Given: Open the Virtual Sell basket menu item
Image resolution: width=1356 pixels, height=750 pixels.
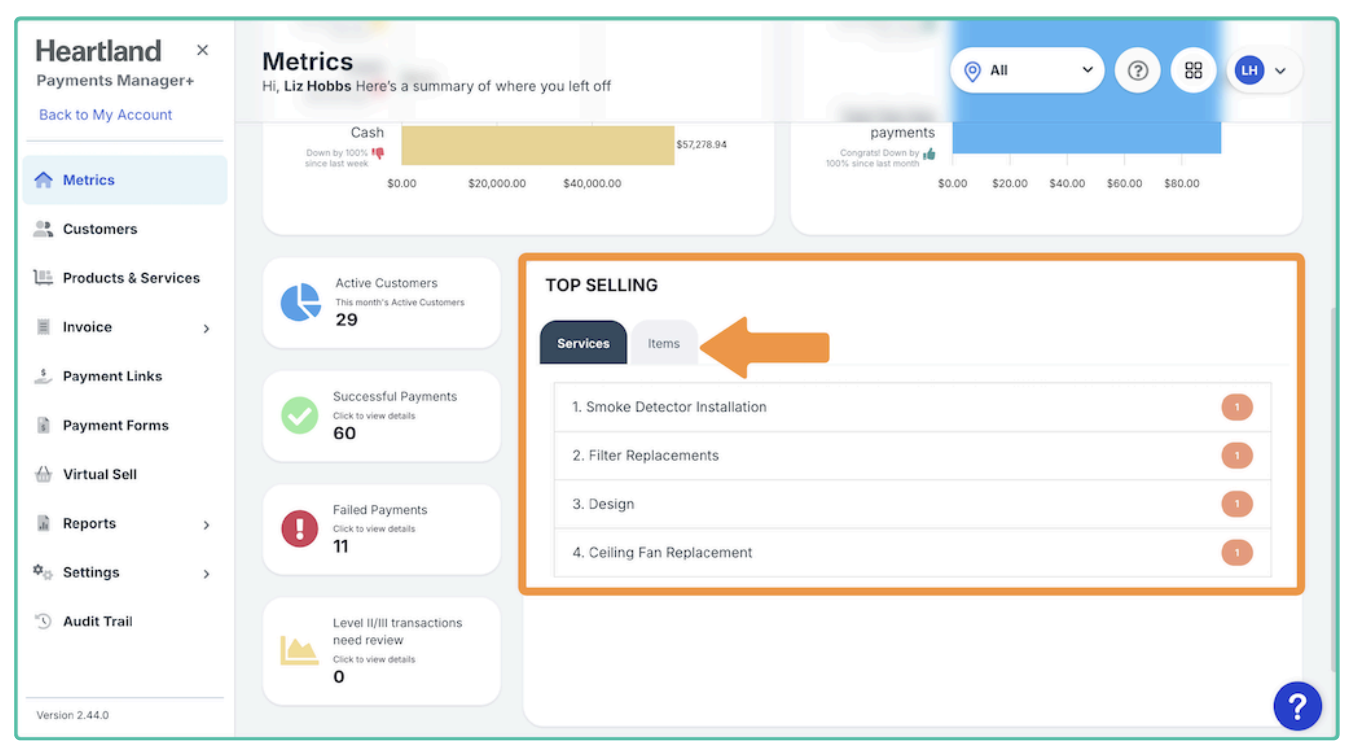Looking at the screenshot, I should [100, 474].
